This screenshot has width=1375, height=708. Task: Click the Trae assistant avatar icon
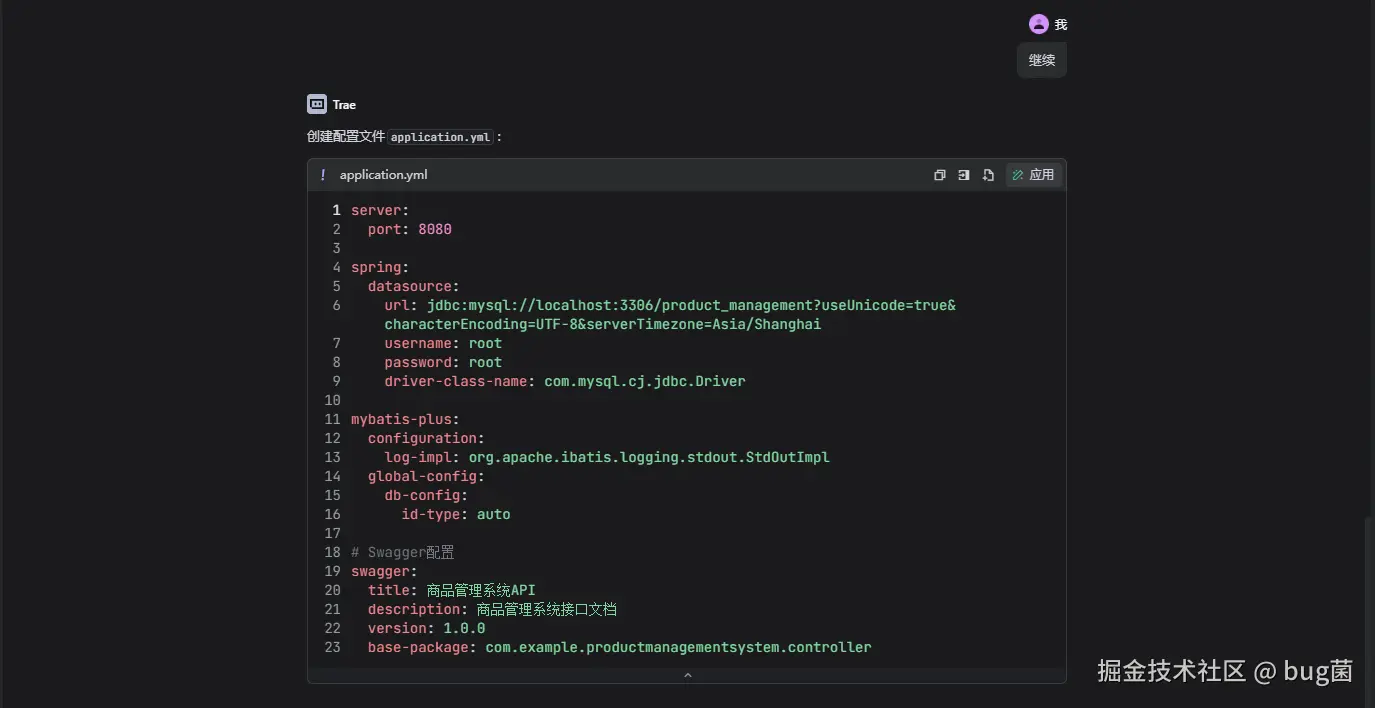tap(317, 104)
